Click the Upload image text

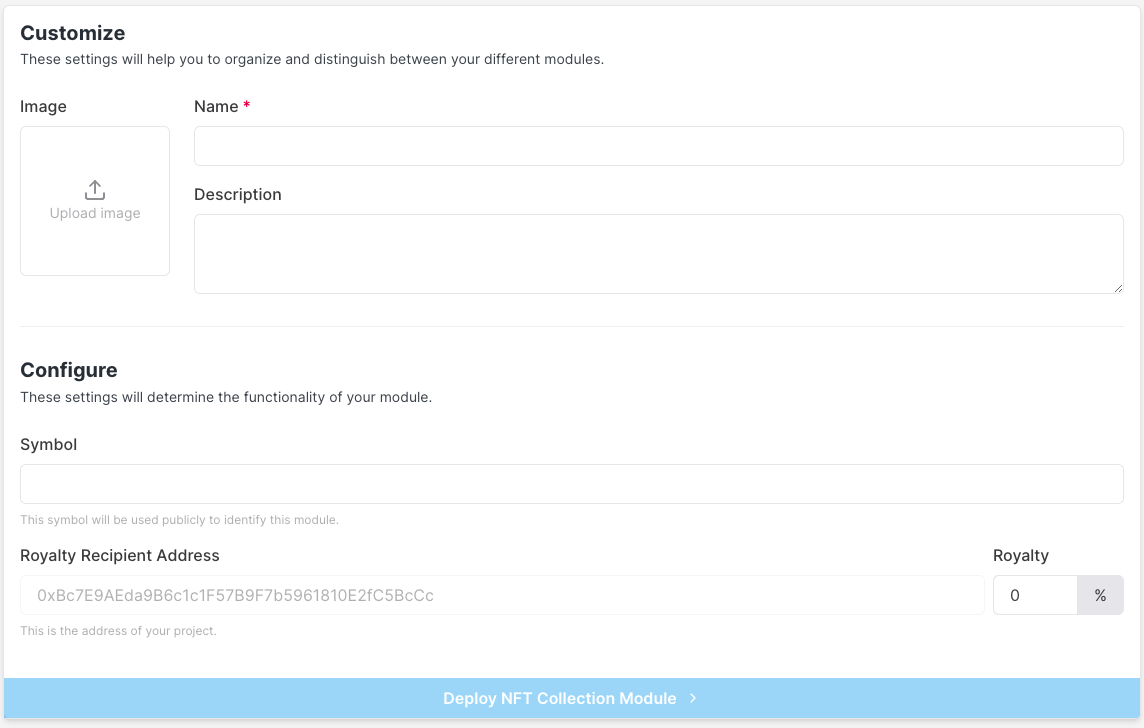95,213
